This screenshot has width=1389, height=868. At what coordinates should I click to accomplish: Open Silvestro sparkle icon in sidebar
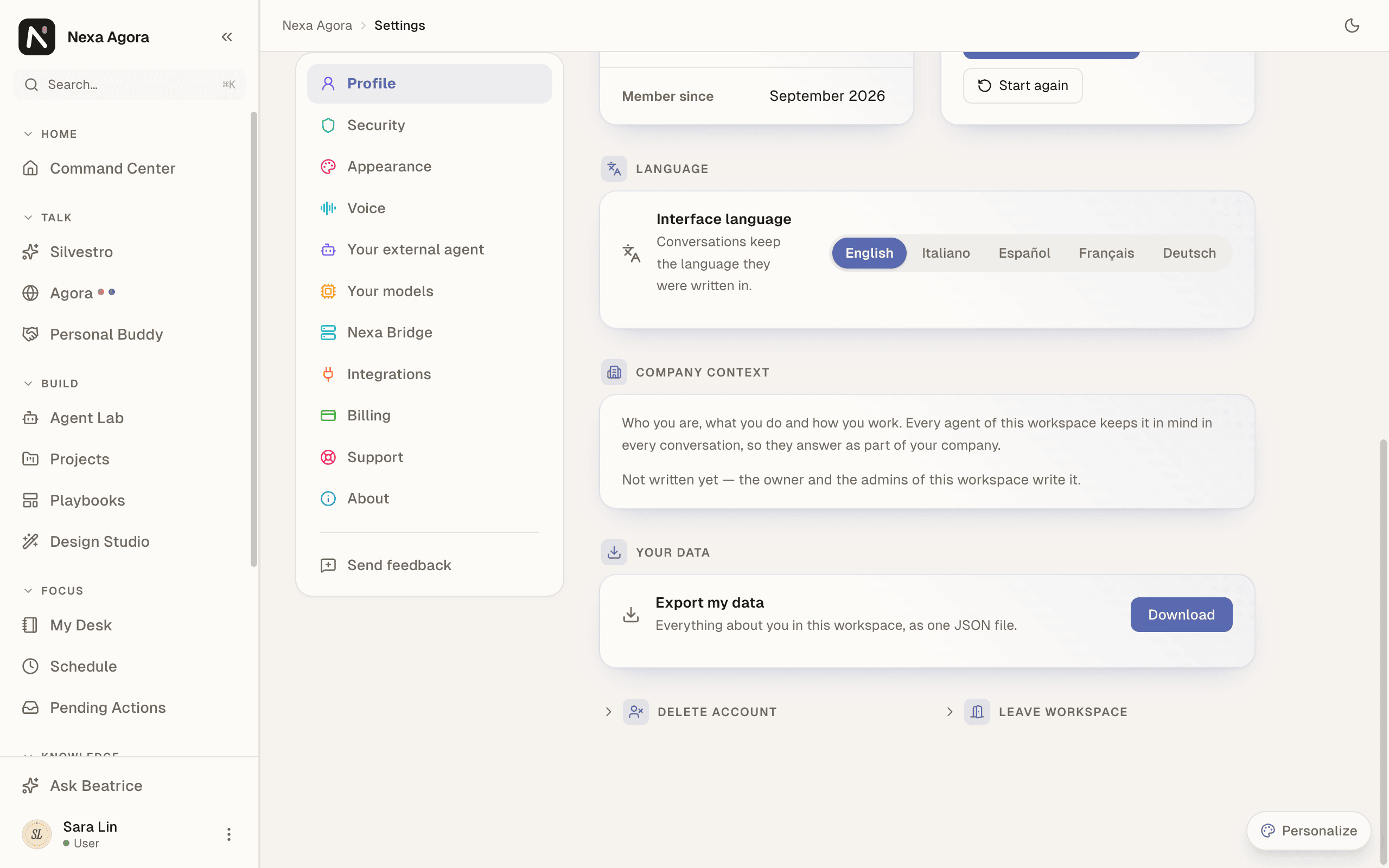point(30,251)
